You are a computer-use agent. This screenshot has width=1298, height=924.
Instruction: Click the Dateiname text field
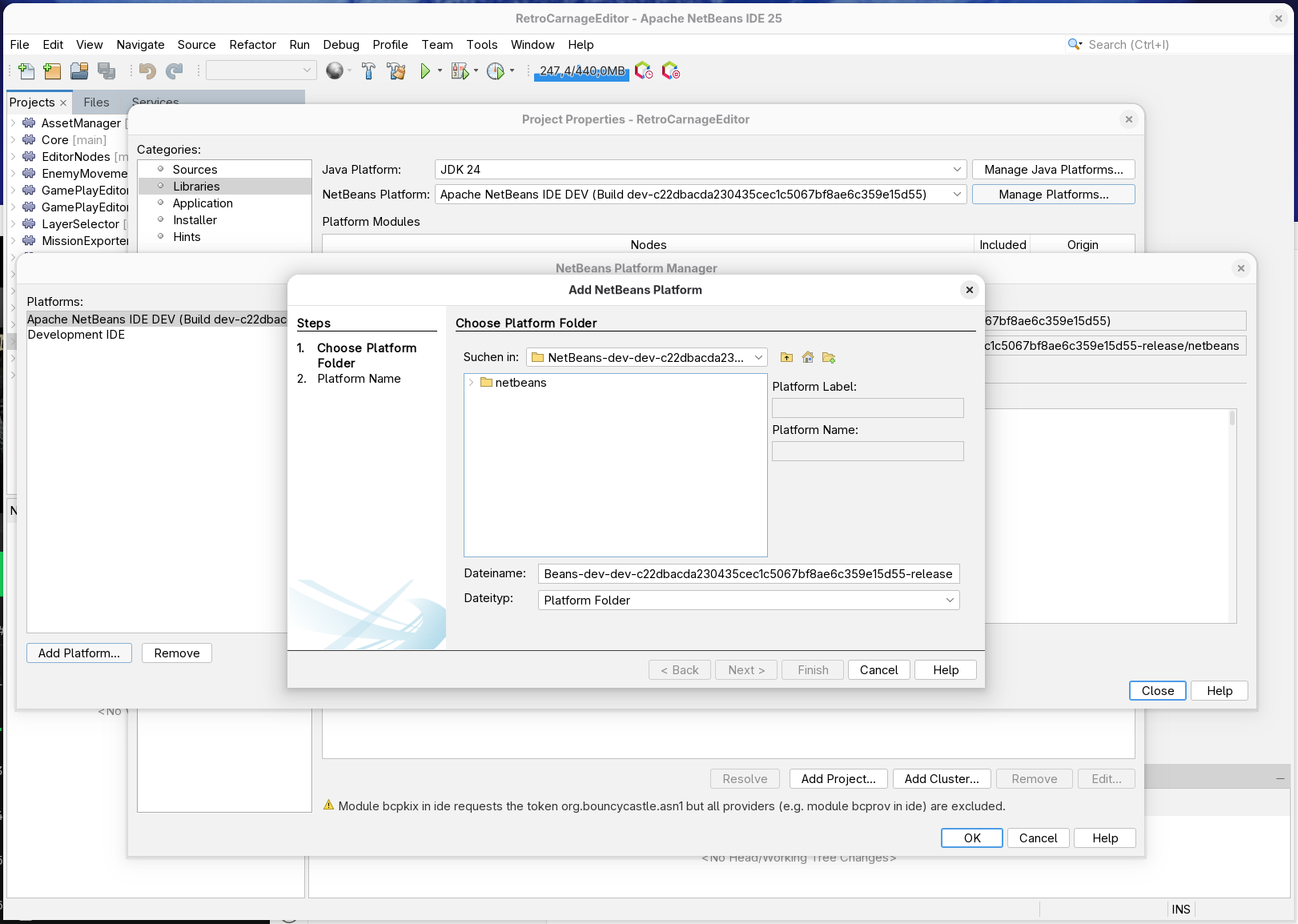coord(749,574)
